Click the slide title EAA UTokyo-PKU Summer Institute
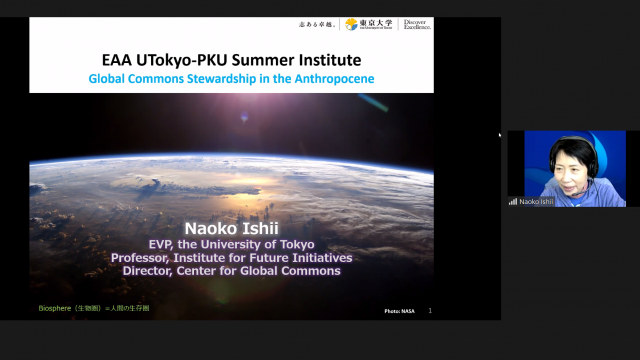 coord(231,60)
